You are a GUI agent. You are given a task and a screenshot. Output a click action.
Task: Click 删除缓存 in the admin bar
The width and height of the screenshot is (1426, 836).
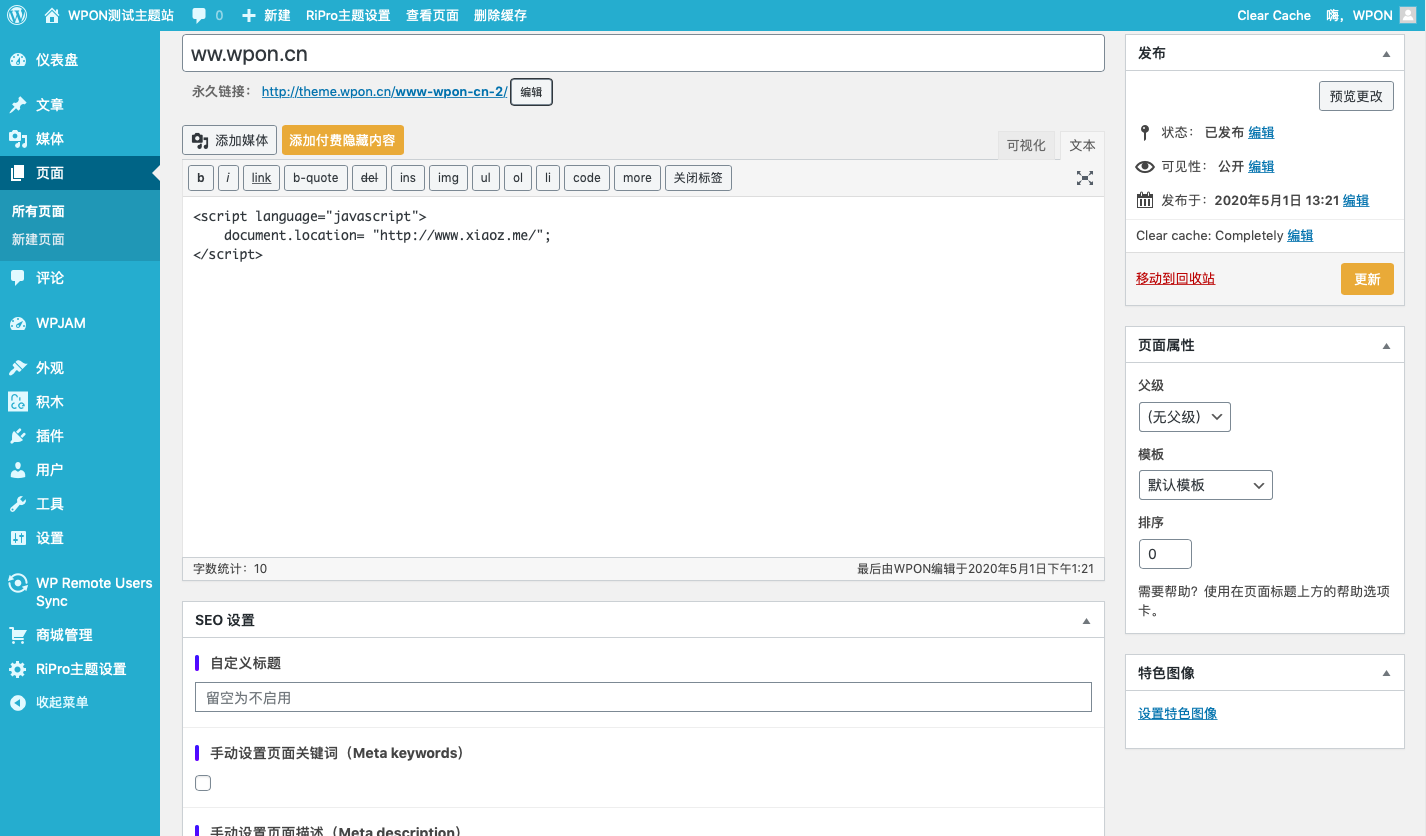pyautogui.click(x=500, y=15)
